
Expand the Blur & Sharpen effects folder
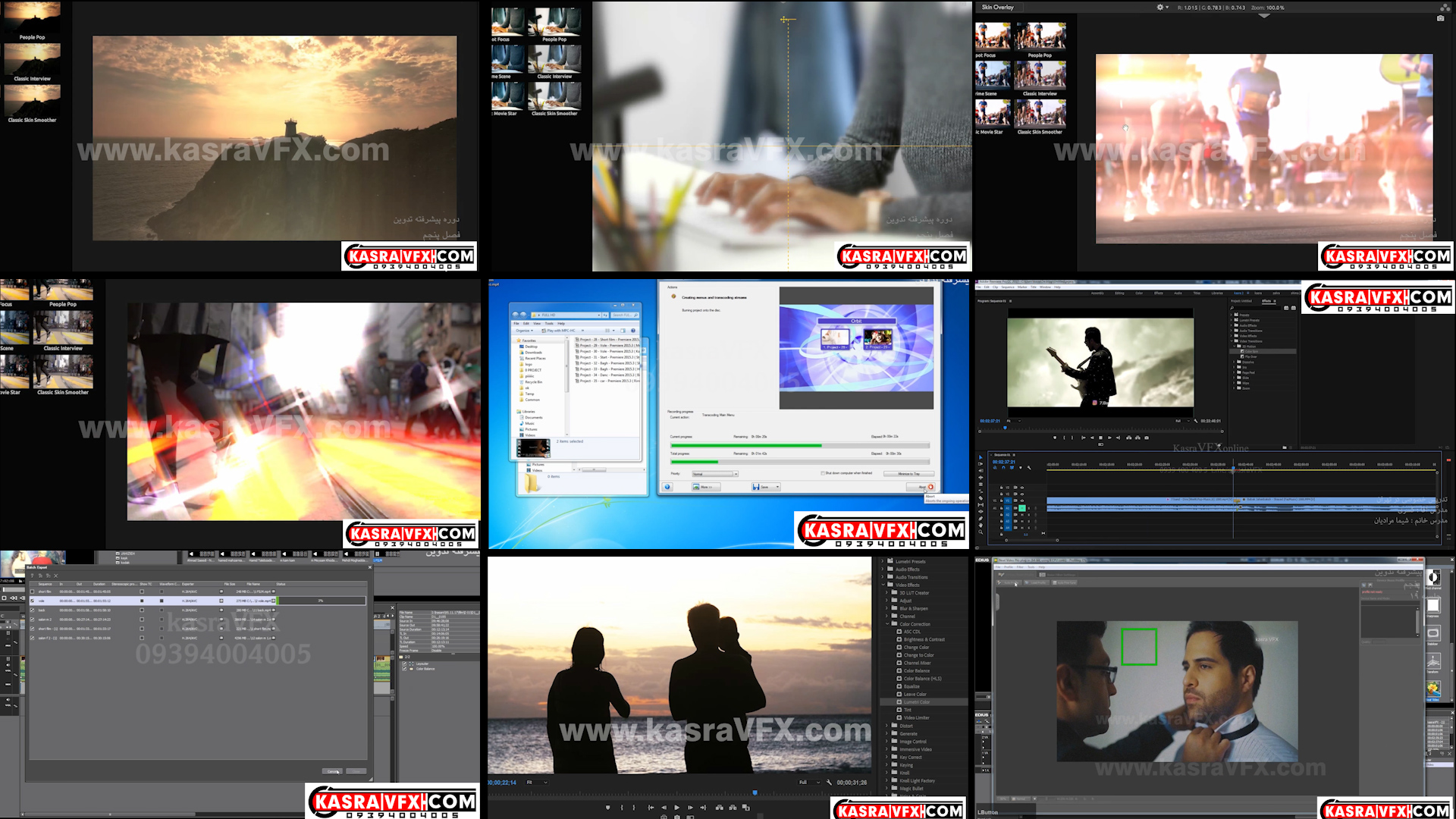click(x=886, y=608)
